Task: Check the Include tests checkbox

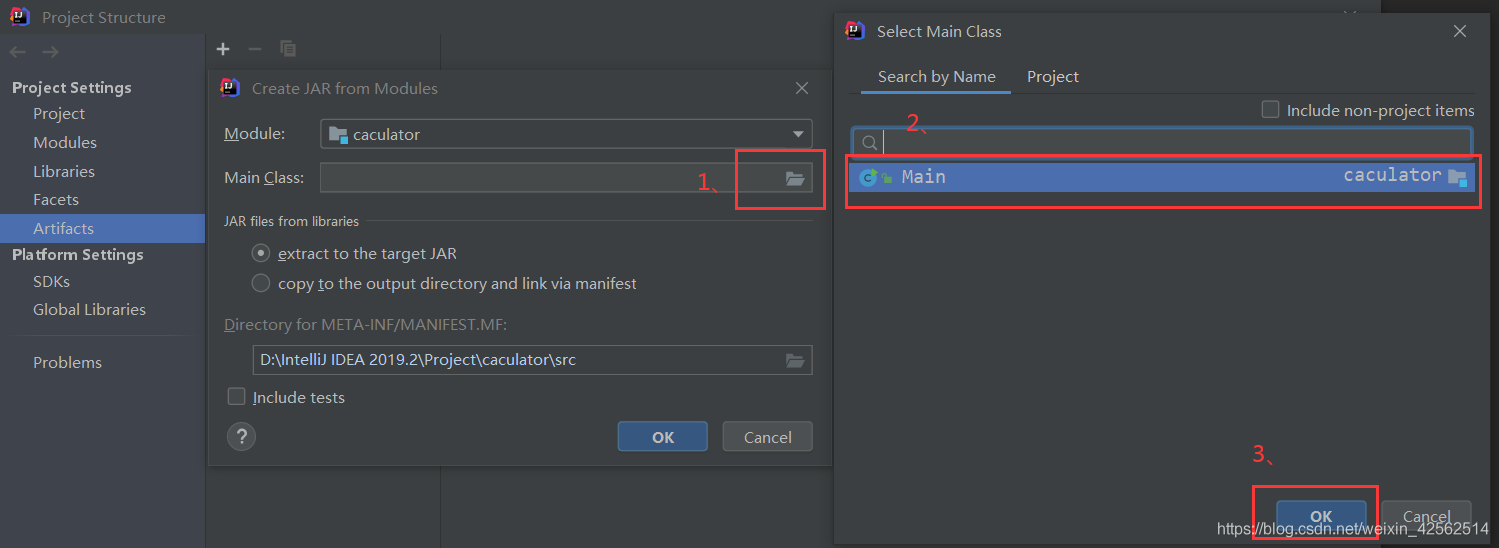Action: coord(237,397)
